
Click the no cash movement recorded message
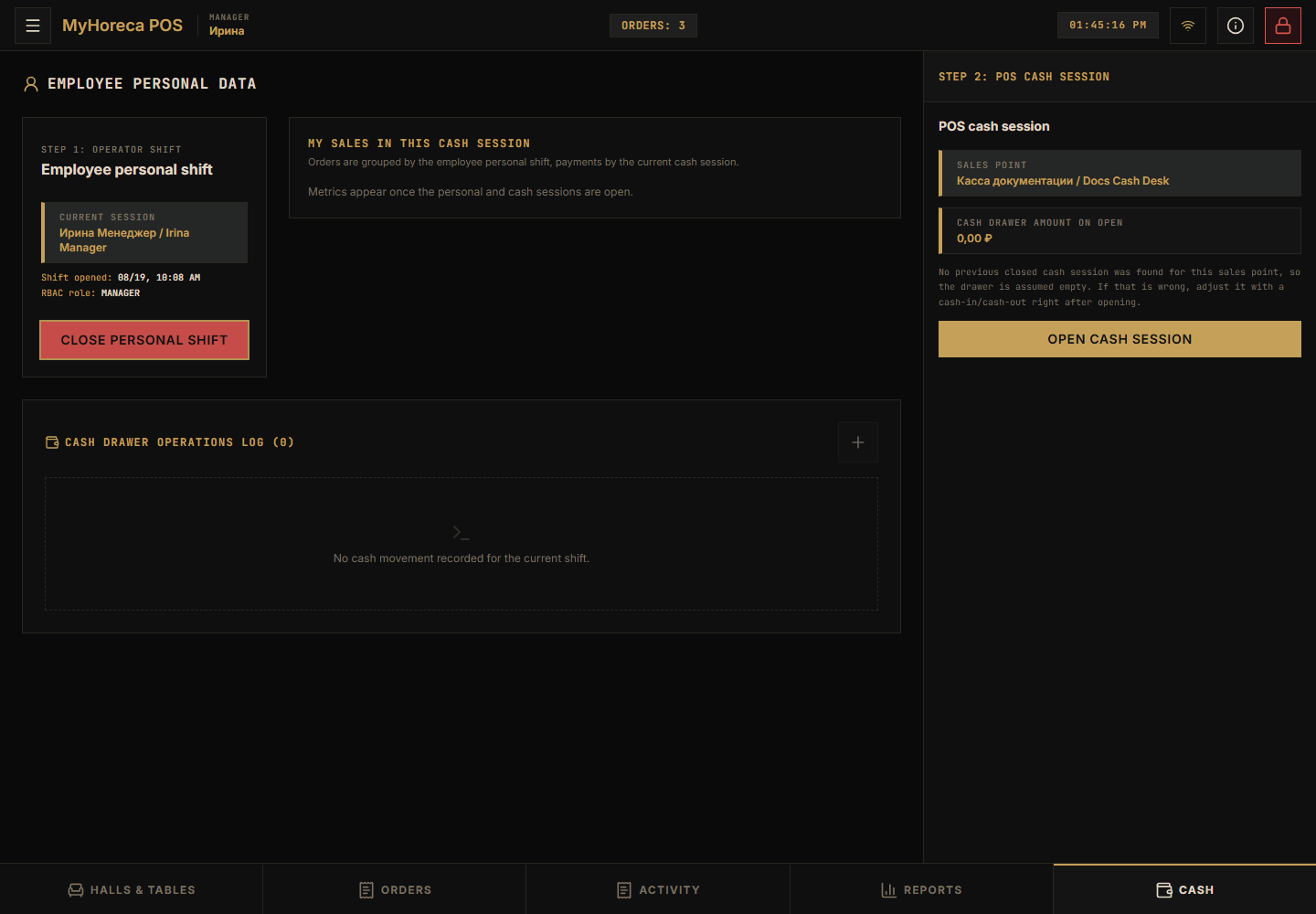click(x=462, y=558)
